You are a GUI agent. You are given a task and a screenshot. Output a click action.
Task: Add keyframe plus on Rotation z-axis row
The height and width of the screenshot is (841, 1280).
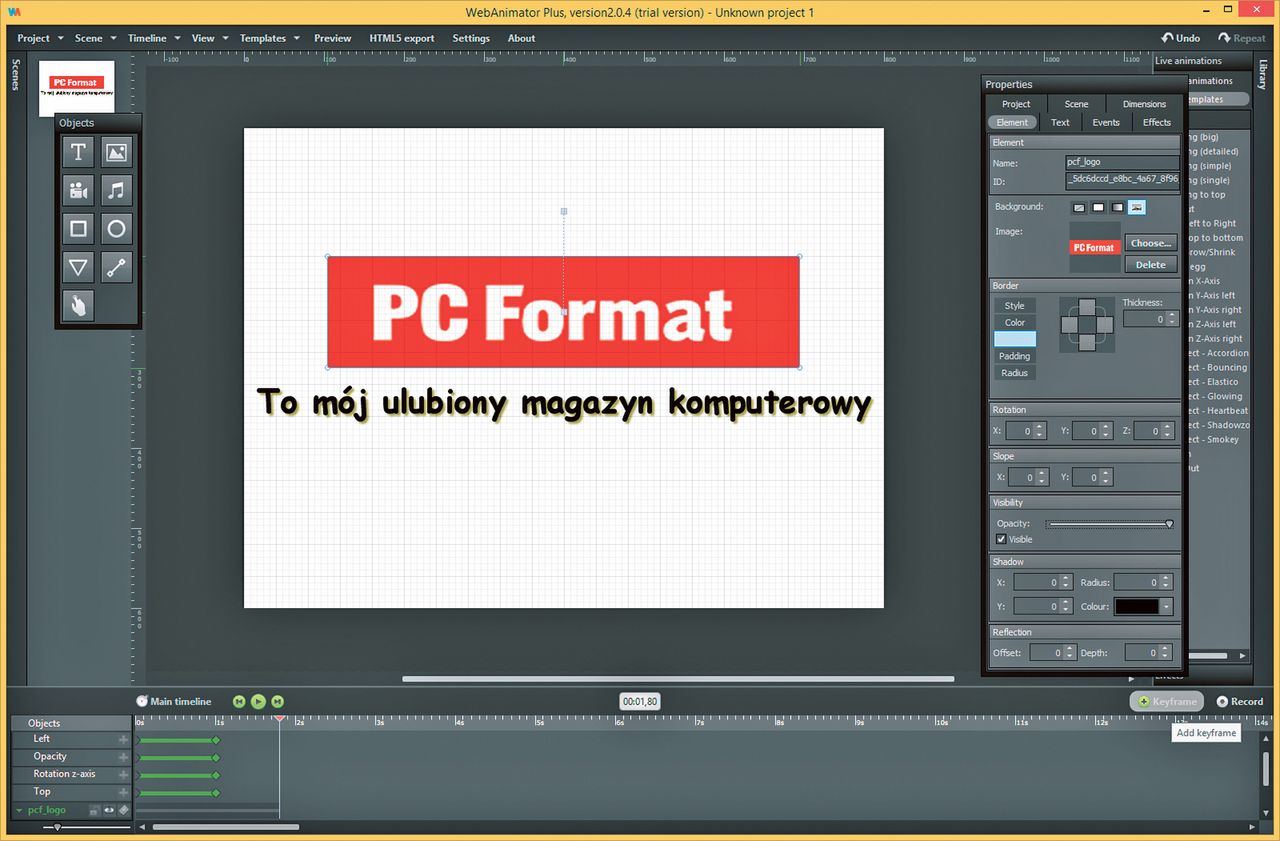click(x=124, y=774)
